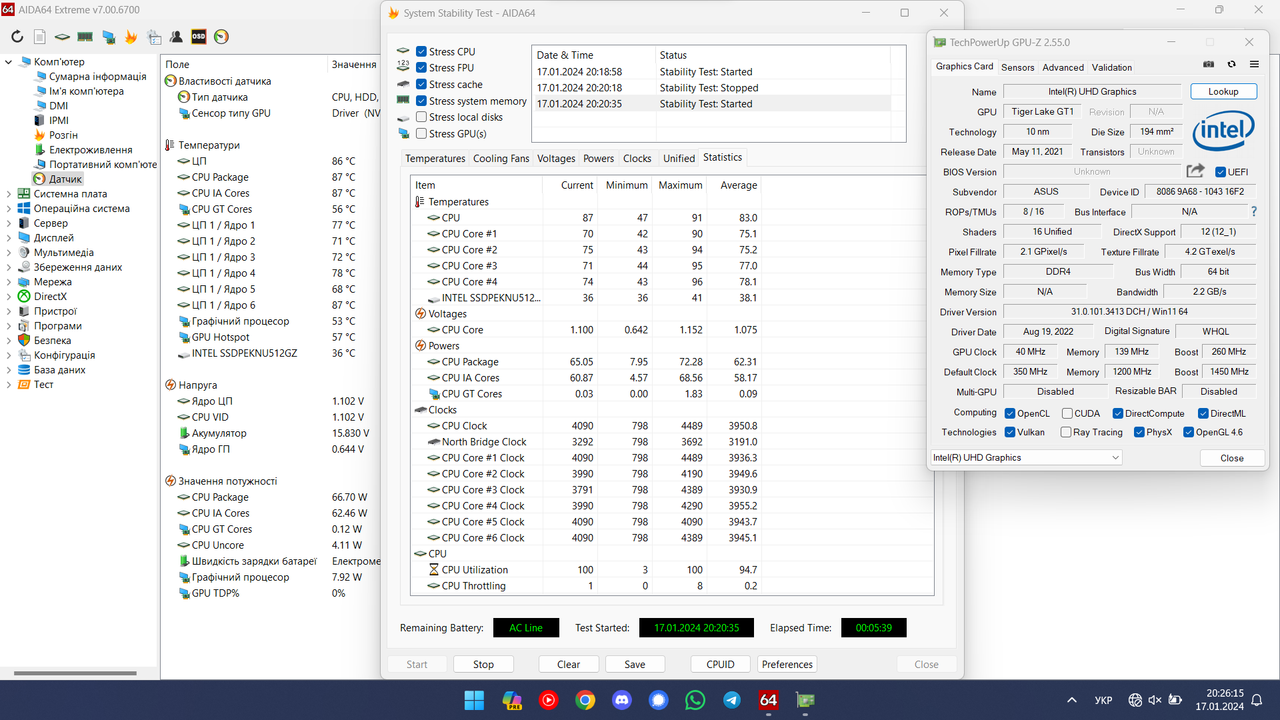
Task: Toggle the Ray Tracing checkbox in GPU-Z
Action: (x=1067, y=432)
